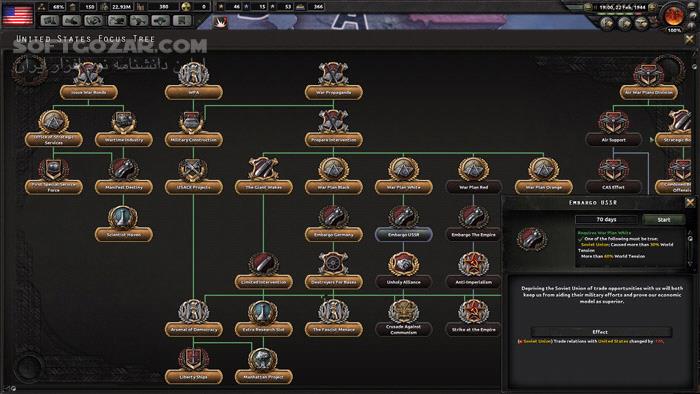Select the CAS Effort focus
The image size is (700, 394).
[x=613, y=187]
